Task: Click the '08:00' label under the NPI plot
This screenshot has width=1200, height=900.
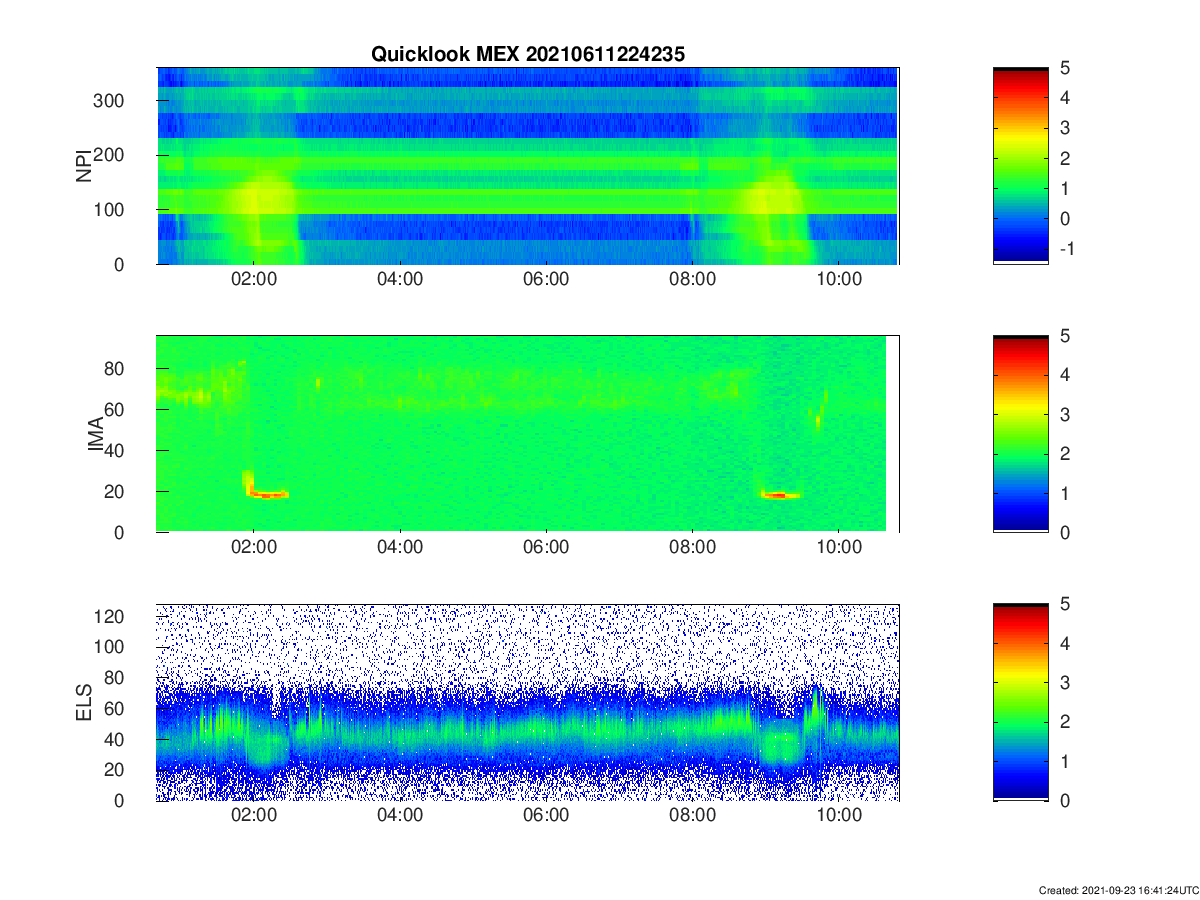Action: 692,280
